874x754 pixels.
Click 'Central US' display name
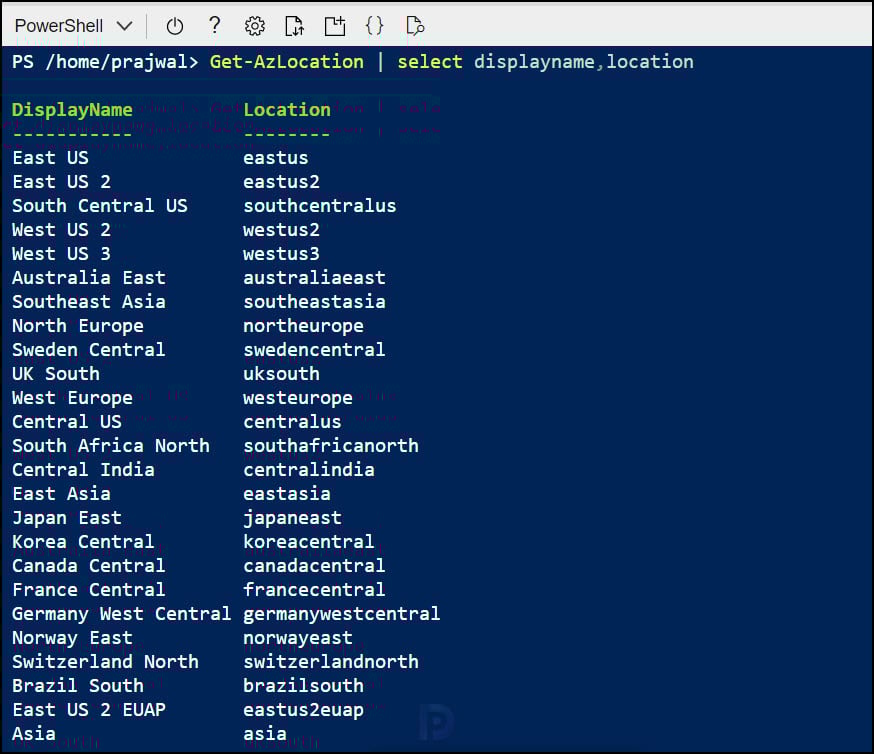click(67, 421)
